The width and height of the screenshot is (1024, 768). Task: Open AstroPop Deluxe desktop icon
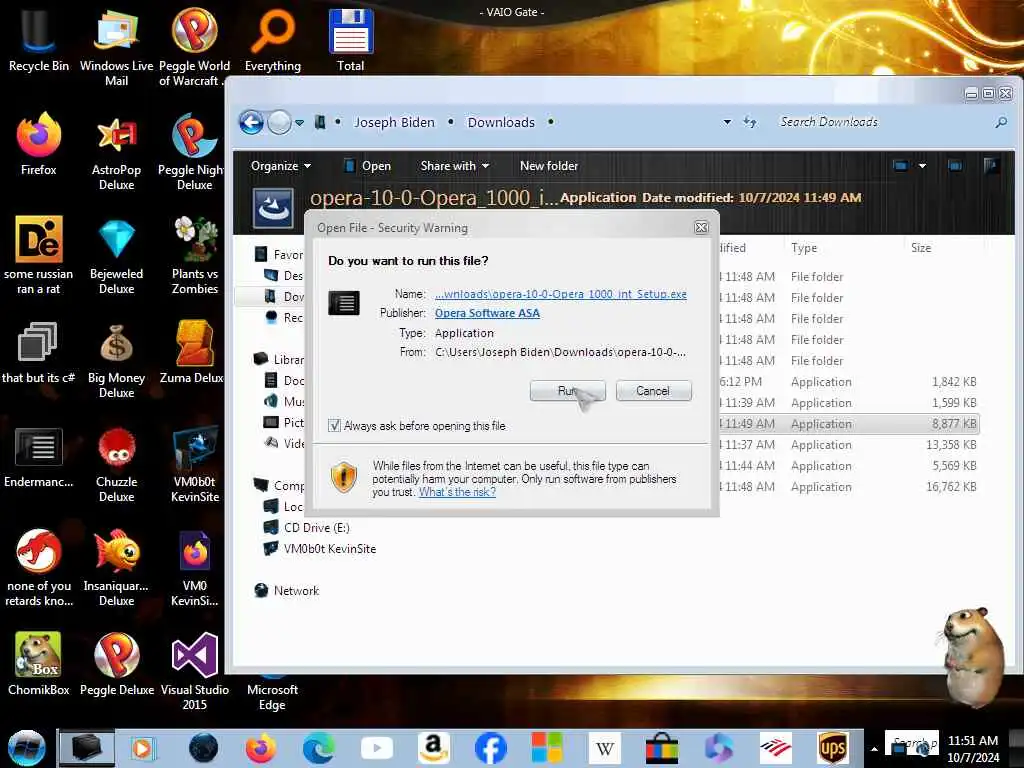point(116,152)
